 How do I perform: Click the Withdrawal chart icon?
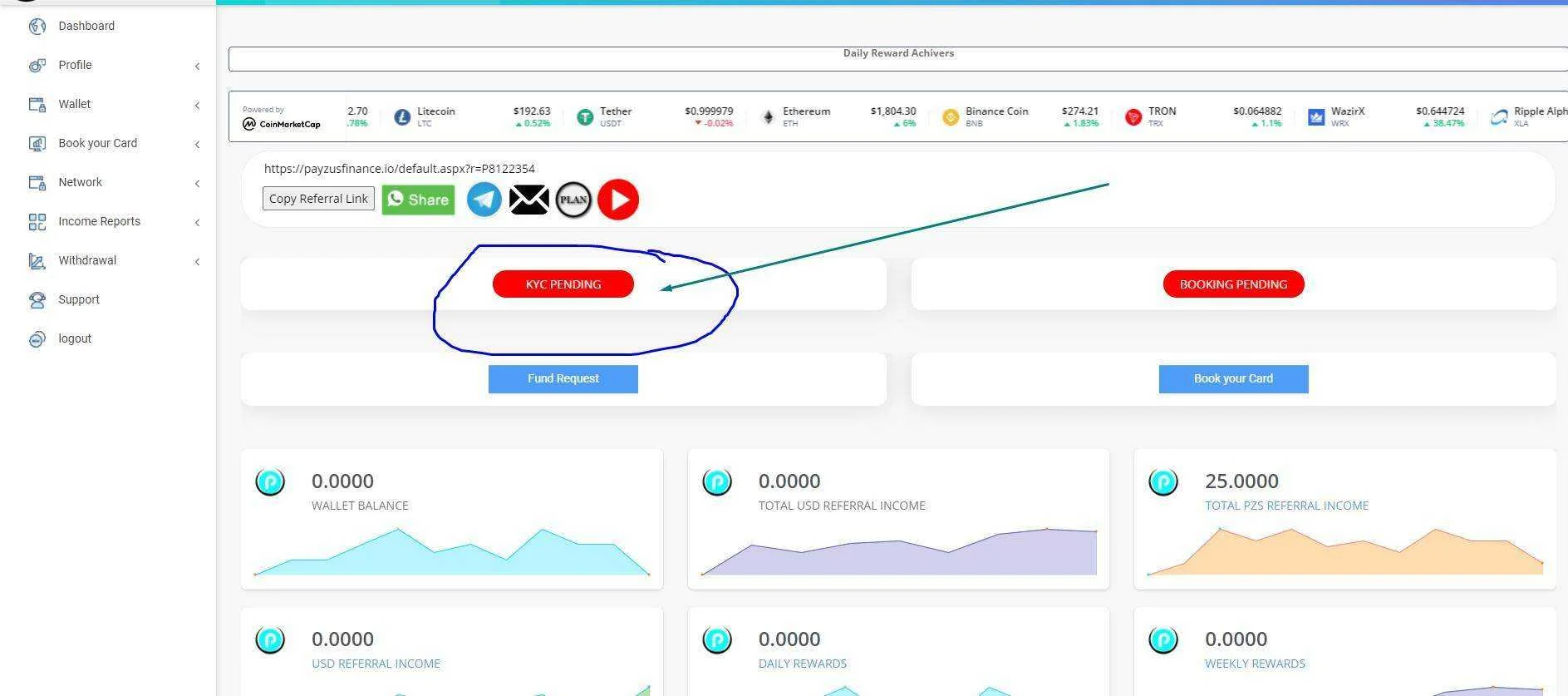pyautogui.click(x=37, y=261)
